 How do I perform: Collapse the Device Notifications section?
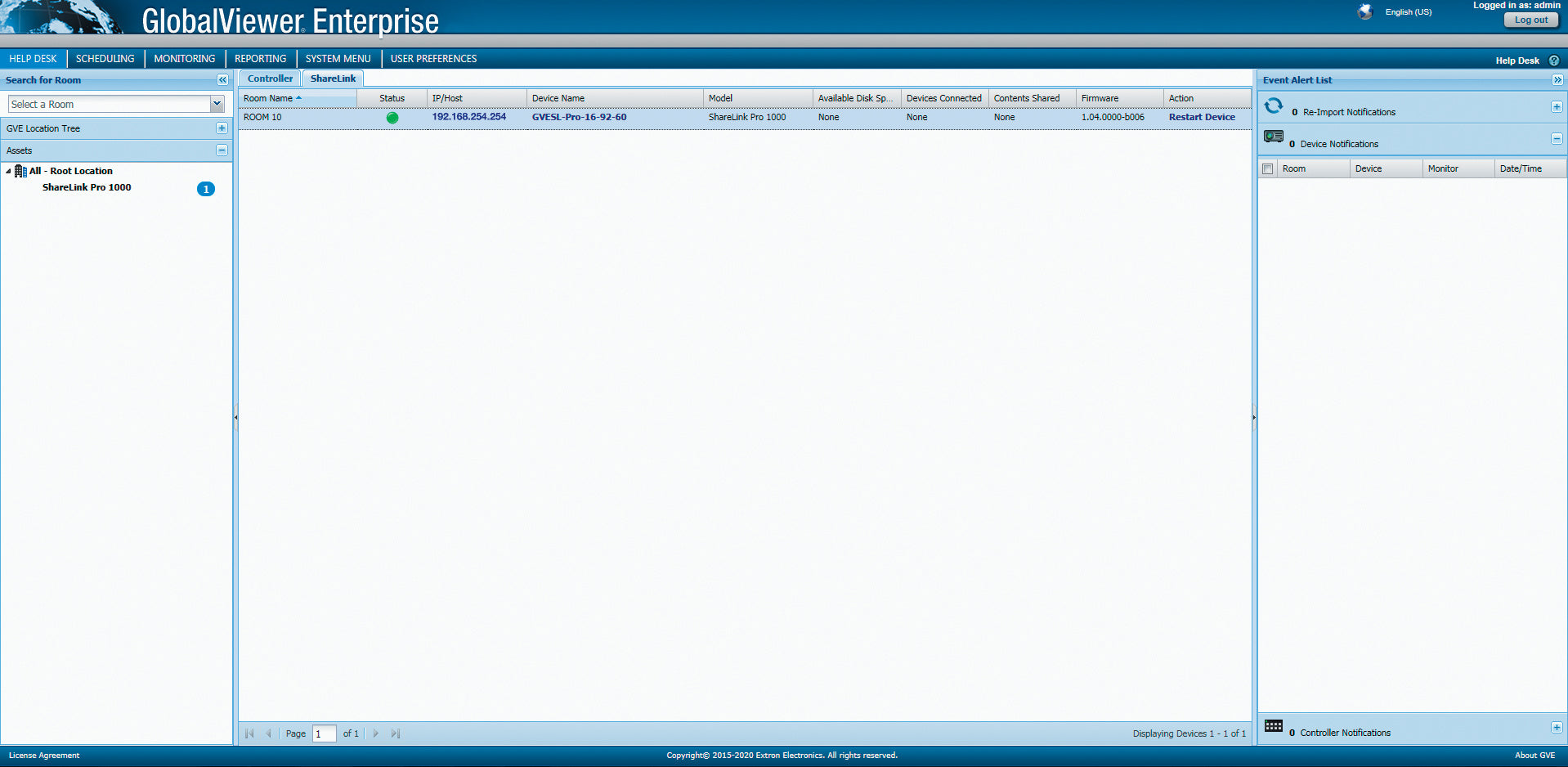1557,139
